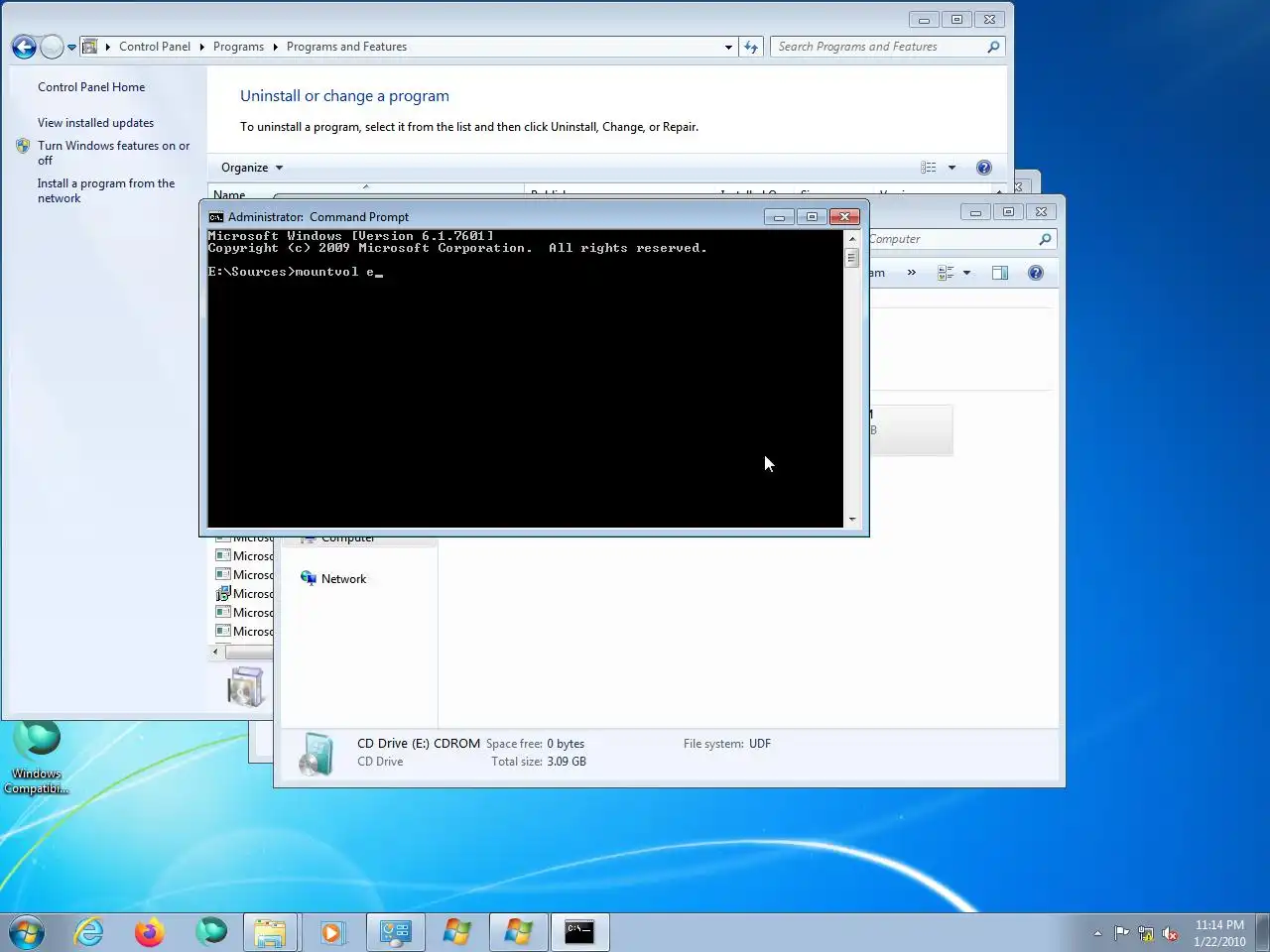Open recent pages dropdown next to Forward arrow
The image size is (1270, 952).
[71, 48]
